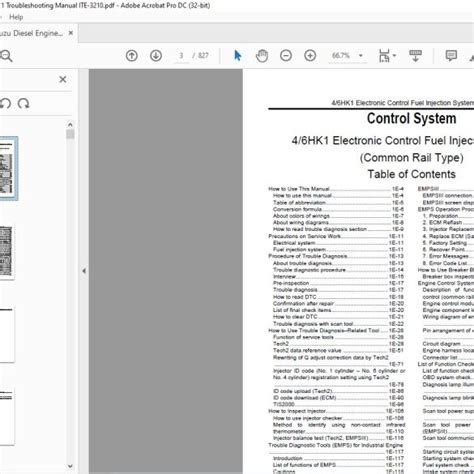This screenshot has width=474, height=474.
Task: Add a comment with speech bubble icon
Action: [x=451, y=56]
